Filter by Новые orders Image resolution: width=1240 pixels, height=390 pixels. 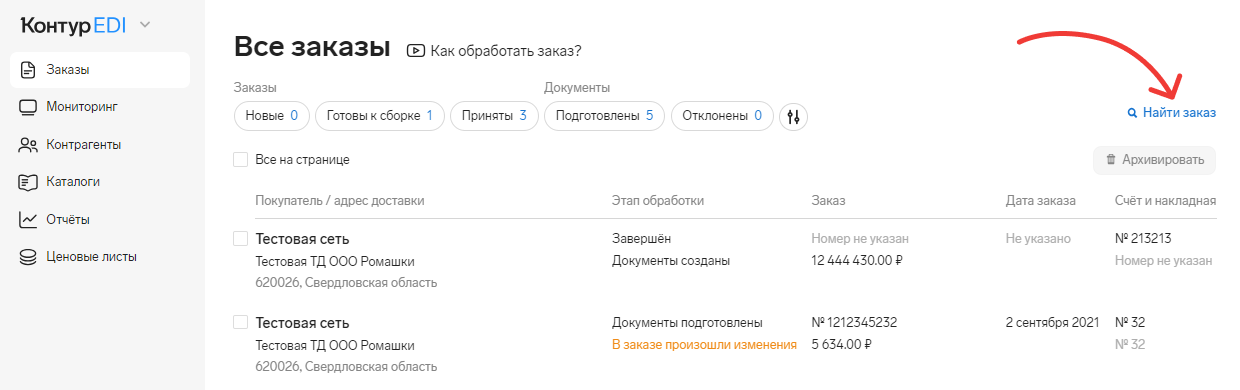click(x=272, y=116)
